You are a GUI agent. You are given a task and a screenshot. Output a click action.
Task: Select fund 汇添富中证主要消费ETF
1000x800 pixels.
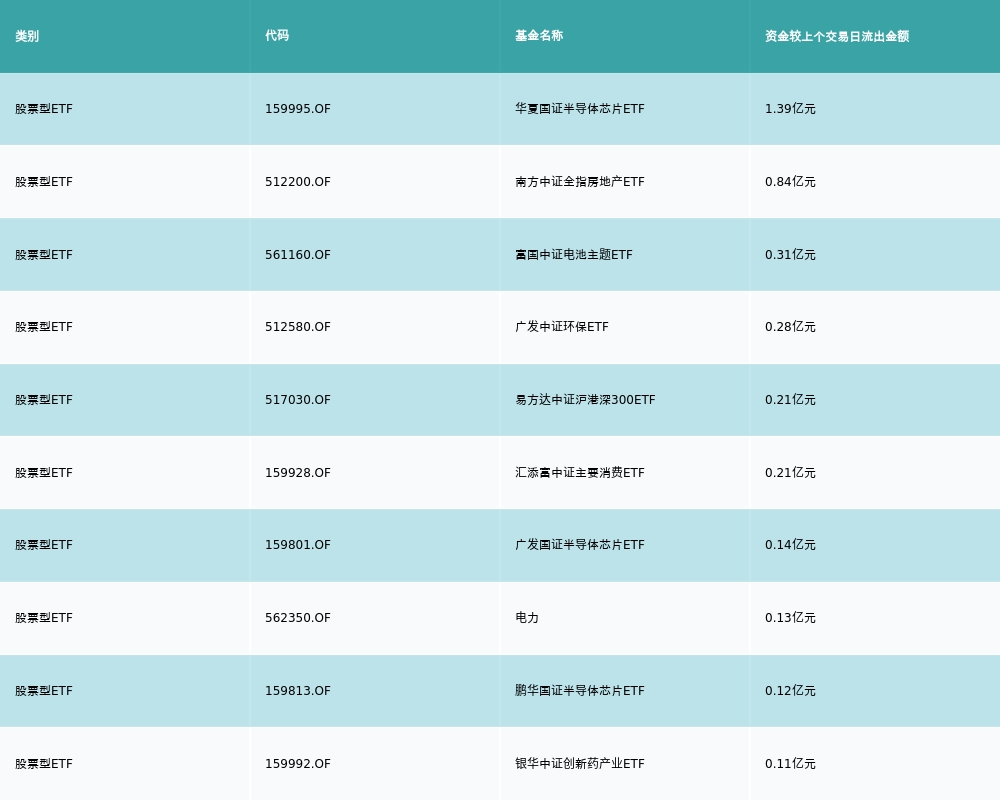click(580, 473)
